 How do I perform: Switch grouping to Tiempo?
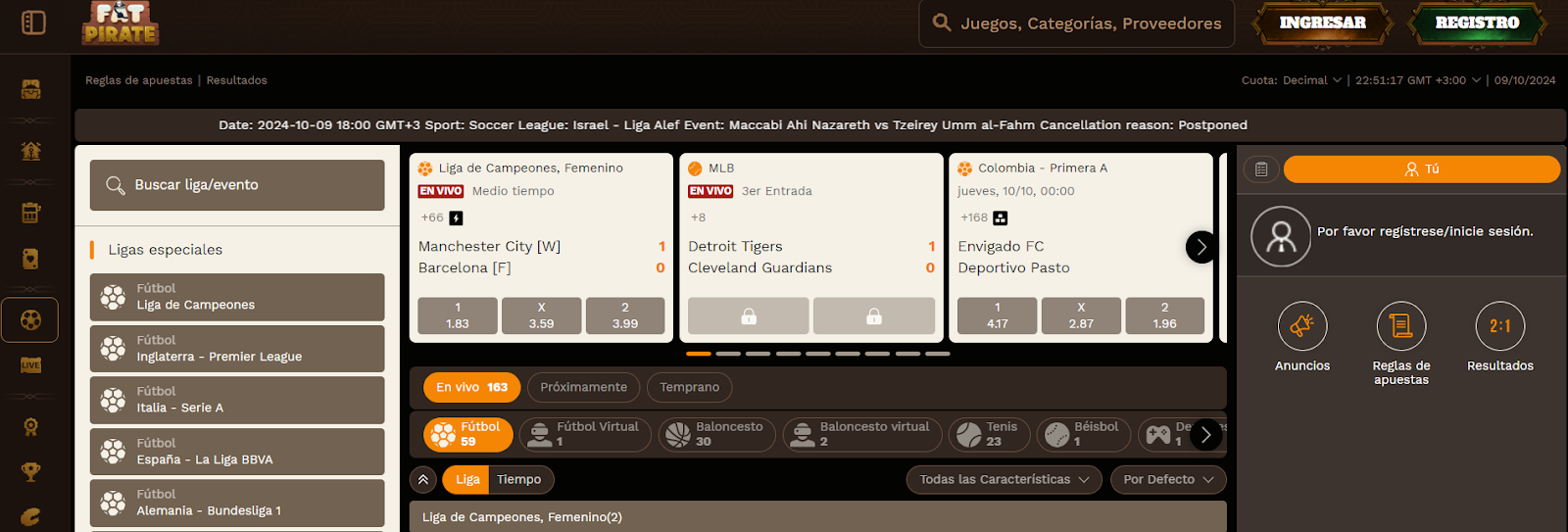point(519,479)
